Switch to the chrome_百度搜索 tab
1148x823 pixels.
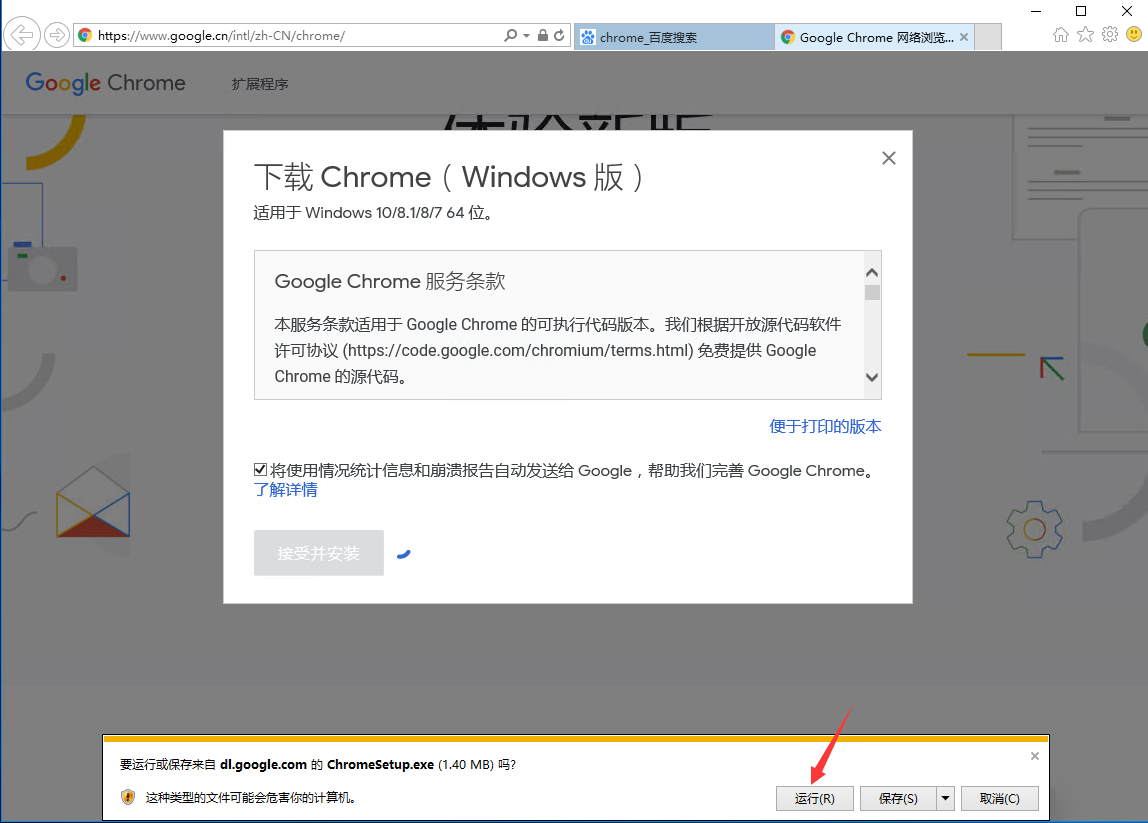click(674, 37)
